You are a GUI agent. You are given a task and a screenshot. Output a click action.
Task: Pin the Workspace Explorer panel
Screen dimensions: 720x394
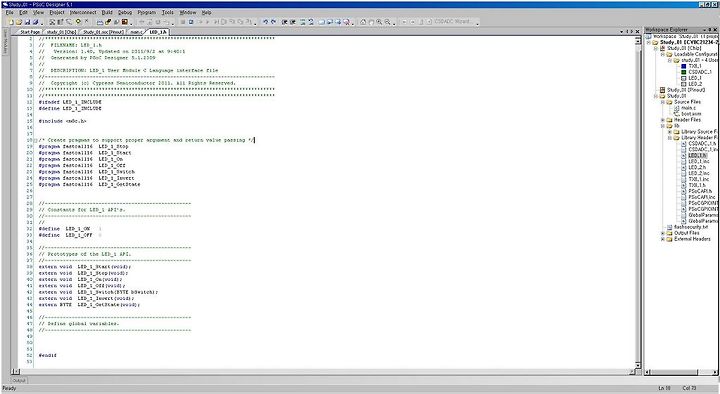tap(709, 30)
